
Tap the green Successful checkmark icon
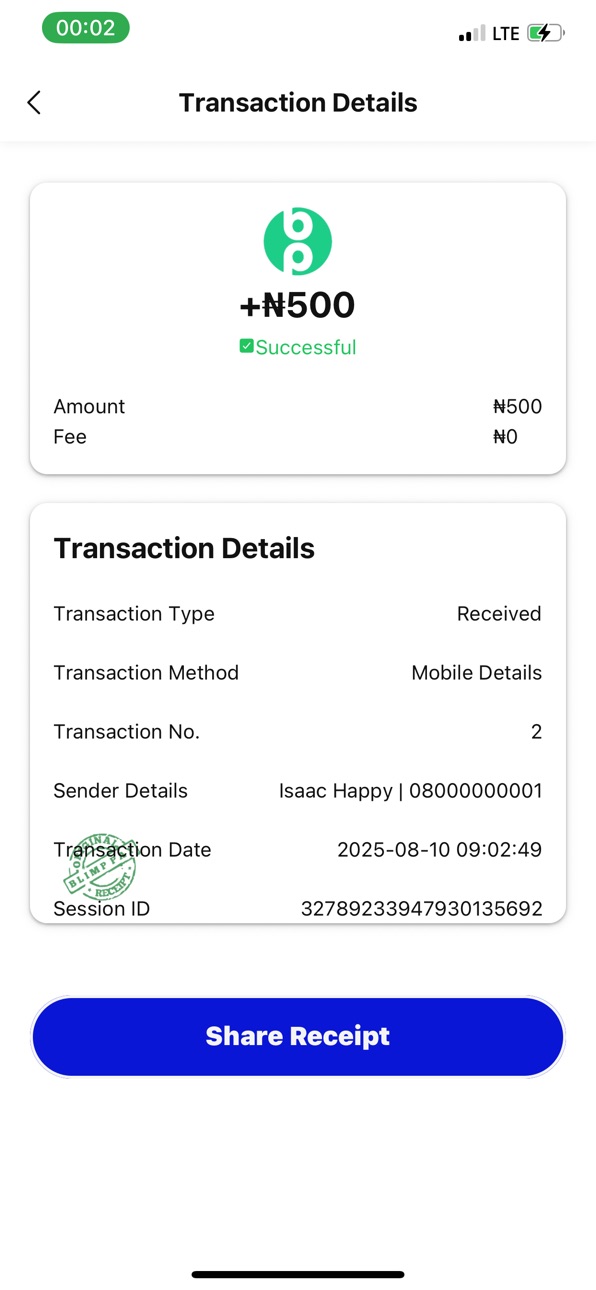pos(246,346)
